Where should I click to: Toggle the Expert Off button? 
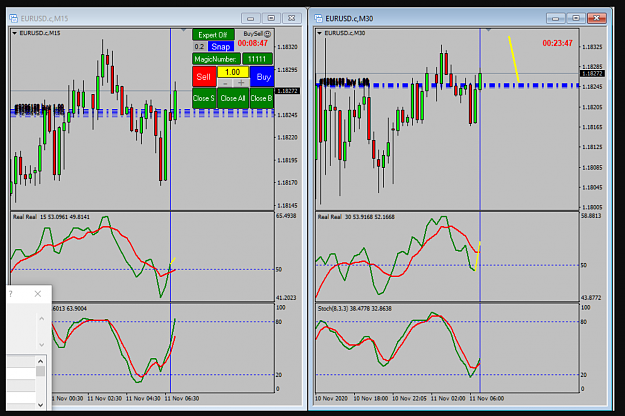pos(213,35)
